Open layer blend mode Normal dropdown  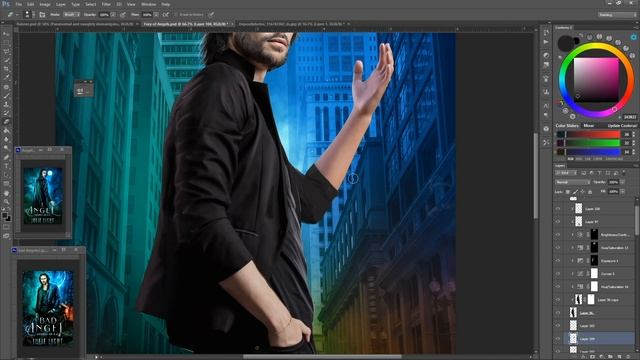tap(572, 182)
